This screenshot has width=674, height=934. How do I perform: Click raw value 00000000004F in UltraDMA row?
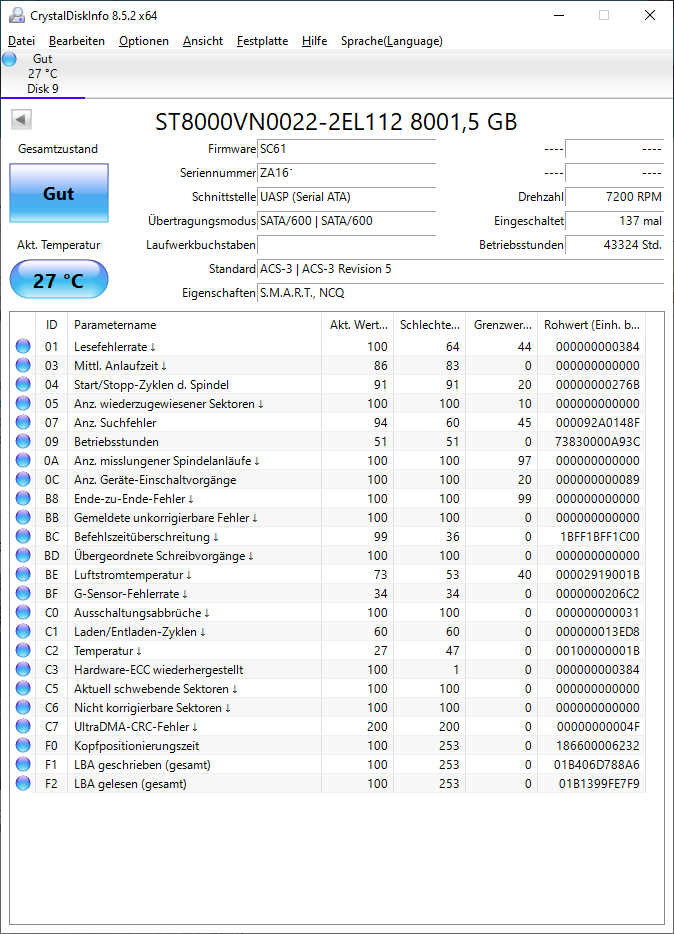pos(598,727)
